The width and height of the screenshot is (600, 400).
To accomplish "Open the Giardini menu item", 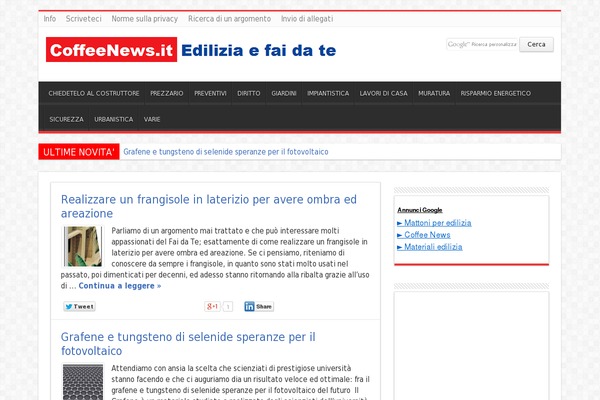I will click(284, 93).
